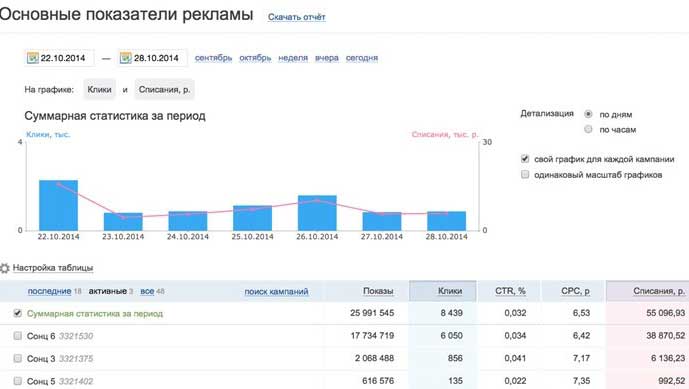Open the 'Списания, р.' chart metric dropdown
Image resolution: width=689 pixels, height=389 pixels.
pyautogui.click(x=164, y=90)
